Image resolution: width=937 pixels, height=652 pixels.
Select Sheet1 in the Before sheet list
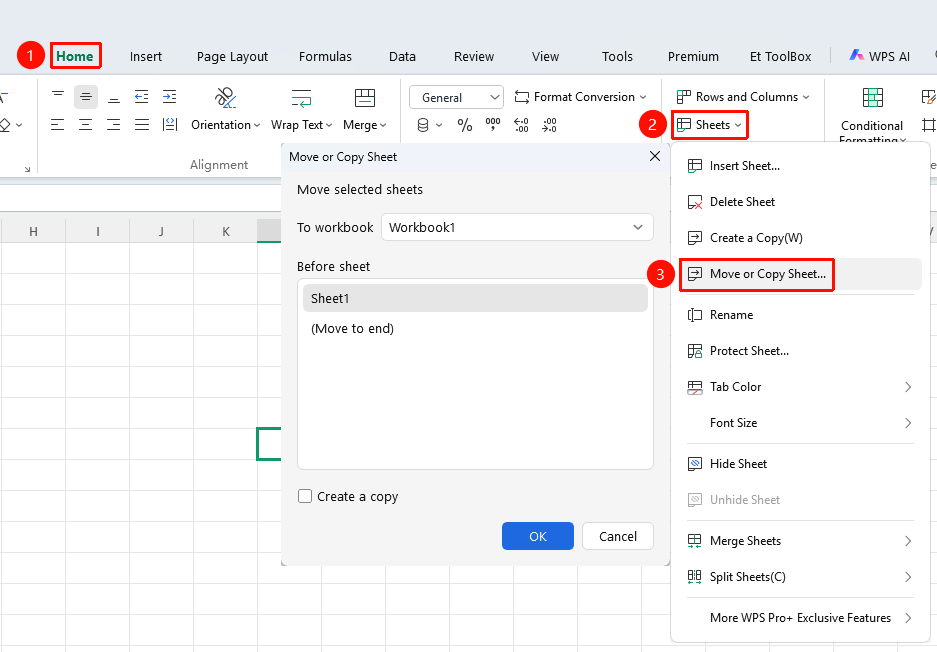tap(475, 298)
